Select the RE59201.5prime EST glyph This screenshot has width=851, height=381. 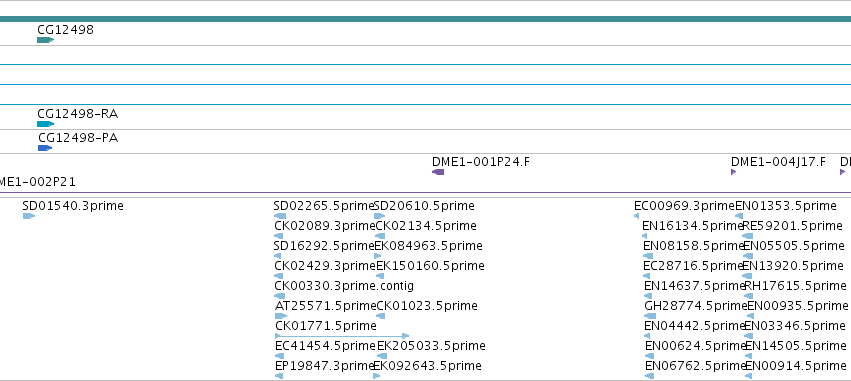pyautogui.click(x=748, y=236)
